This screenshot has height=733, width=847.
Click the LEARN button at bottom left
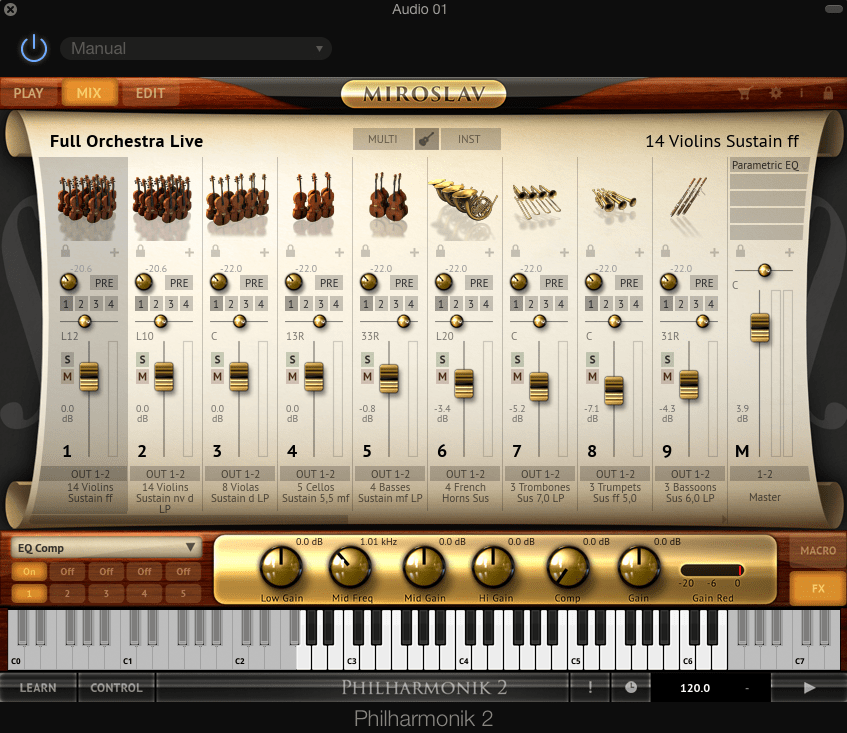click(38, 688)
